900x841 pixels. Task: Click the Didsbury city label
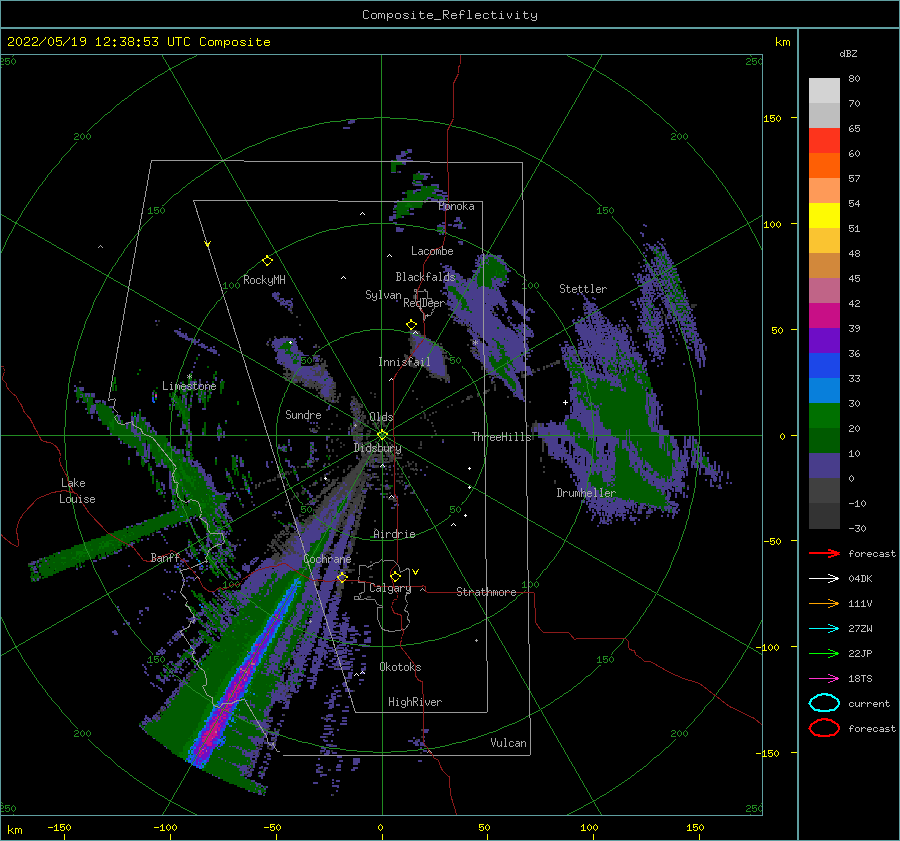(377, 448)
